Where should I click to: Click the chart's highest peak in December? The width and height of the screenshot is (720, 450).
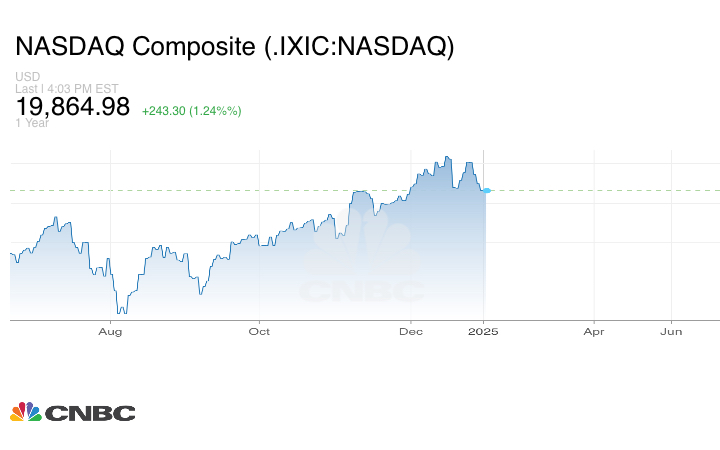[x=447, y=157]
